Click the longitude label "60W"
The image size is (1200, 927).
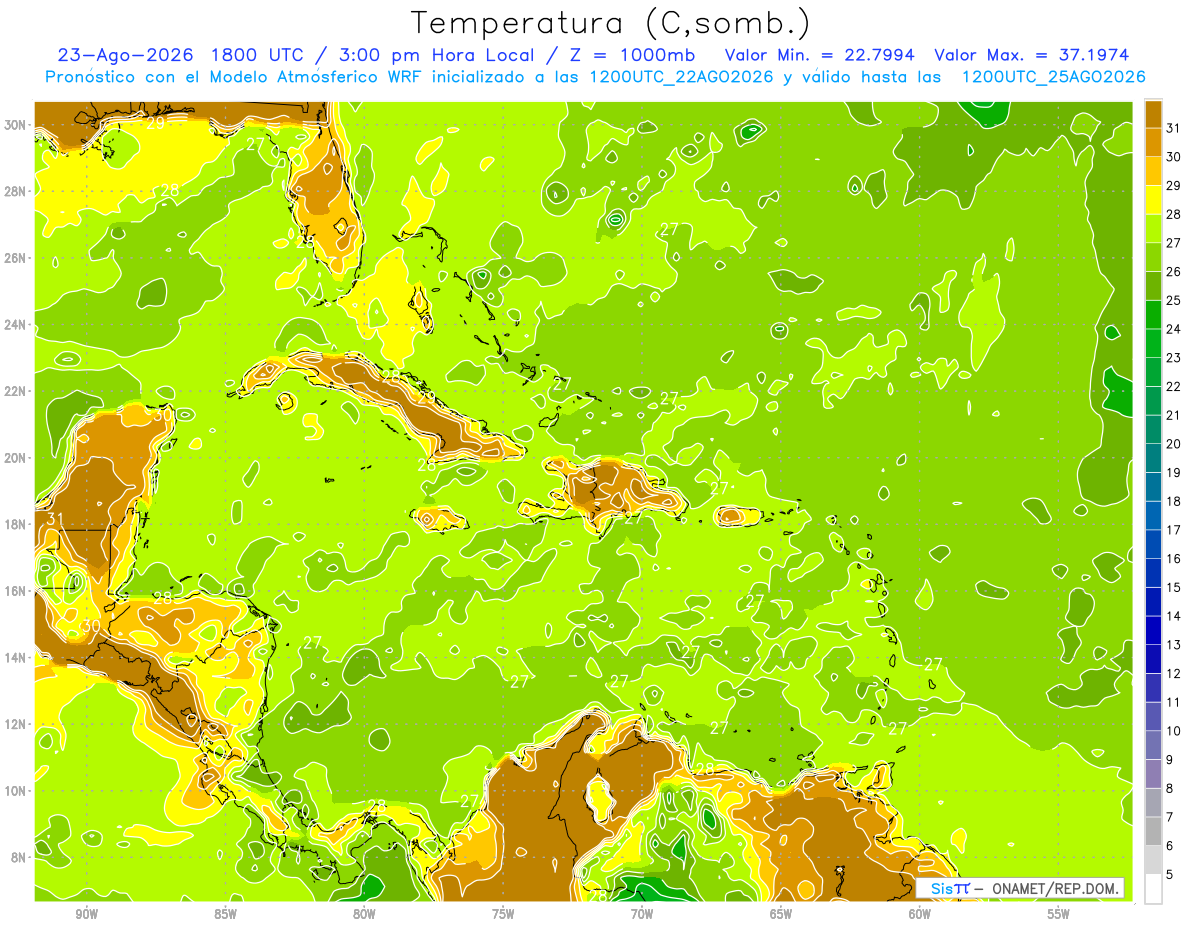920,914
